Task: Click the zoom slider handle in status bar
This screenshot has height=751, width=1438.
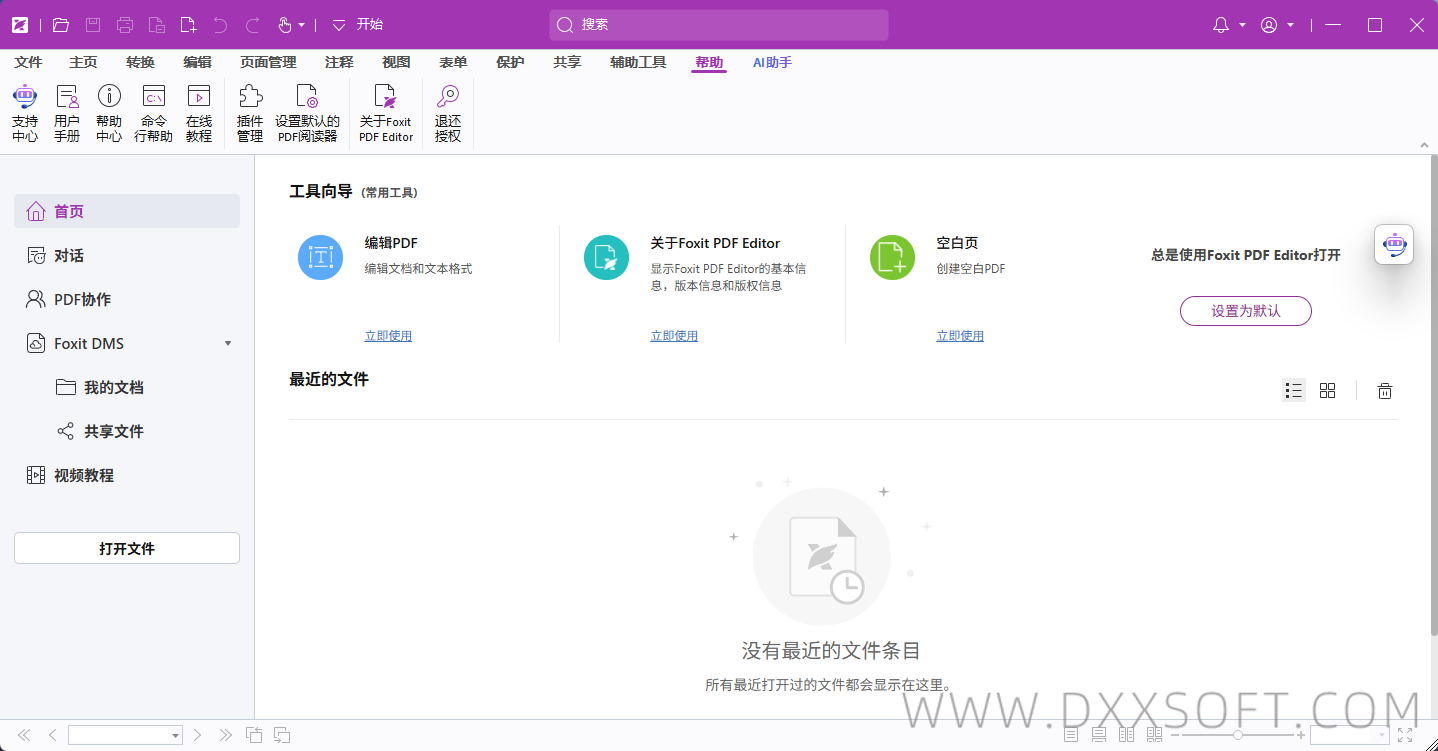Action: [x=1238, y=735]
